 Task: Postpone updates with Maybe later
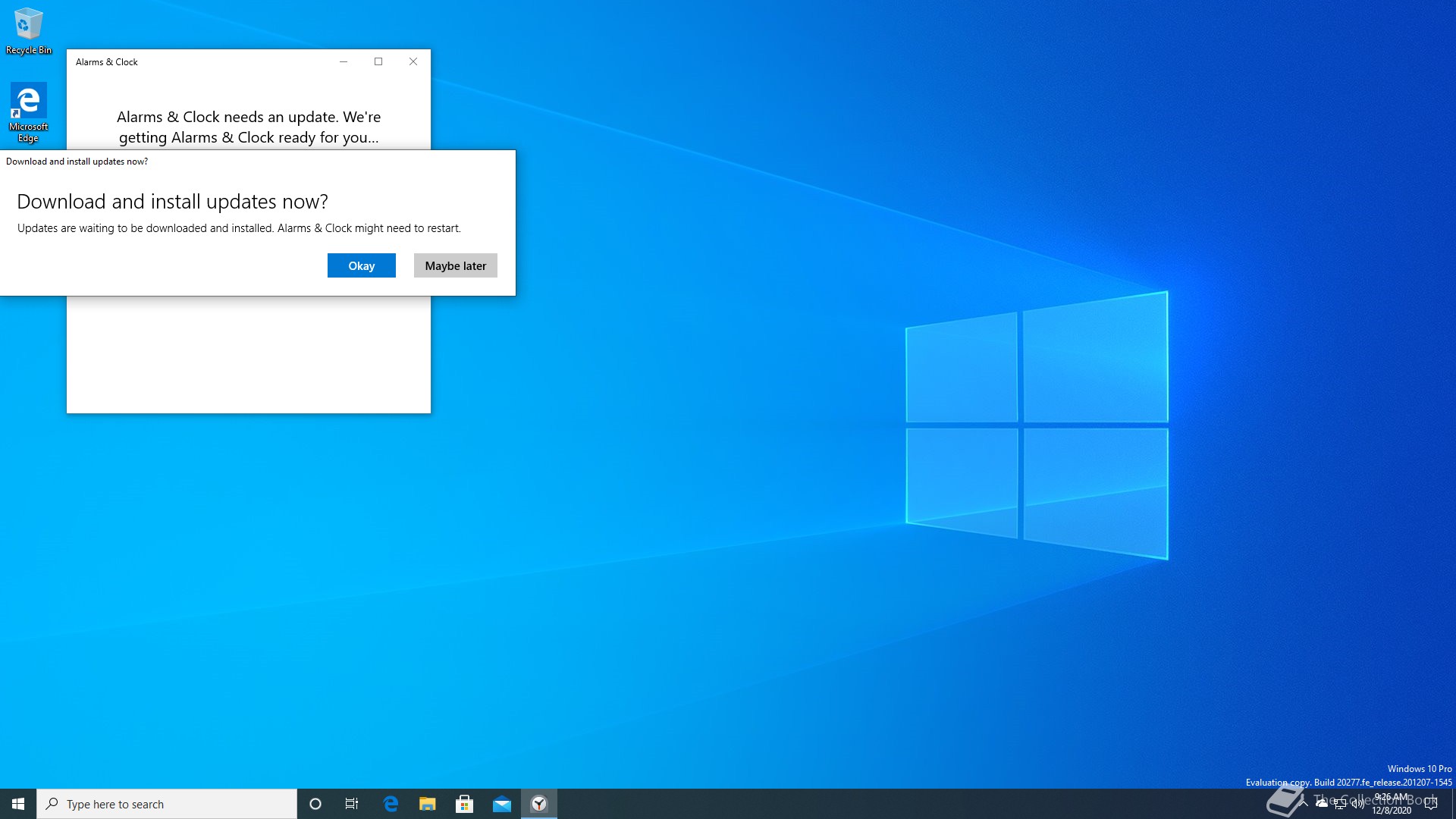(x=456, y=265)
